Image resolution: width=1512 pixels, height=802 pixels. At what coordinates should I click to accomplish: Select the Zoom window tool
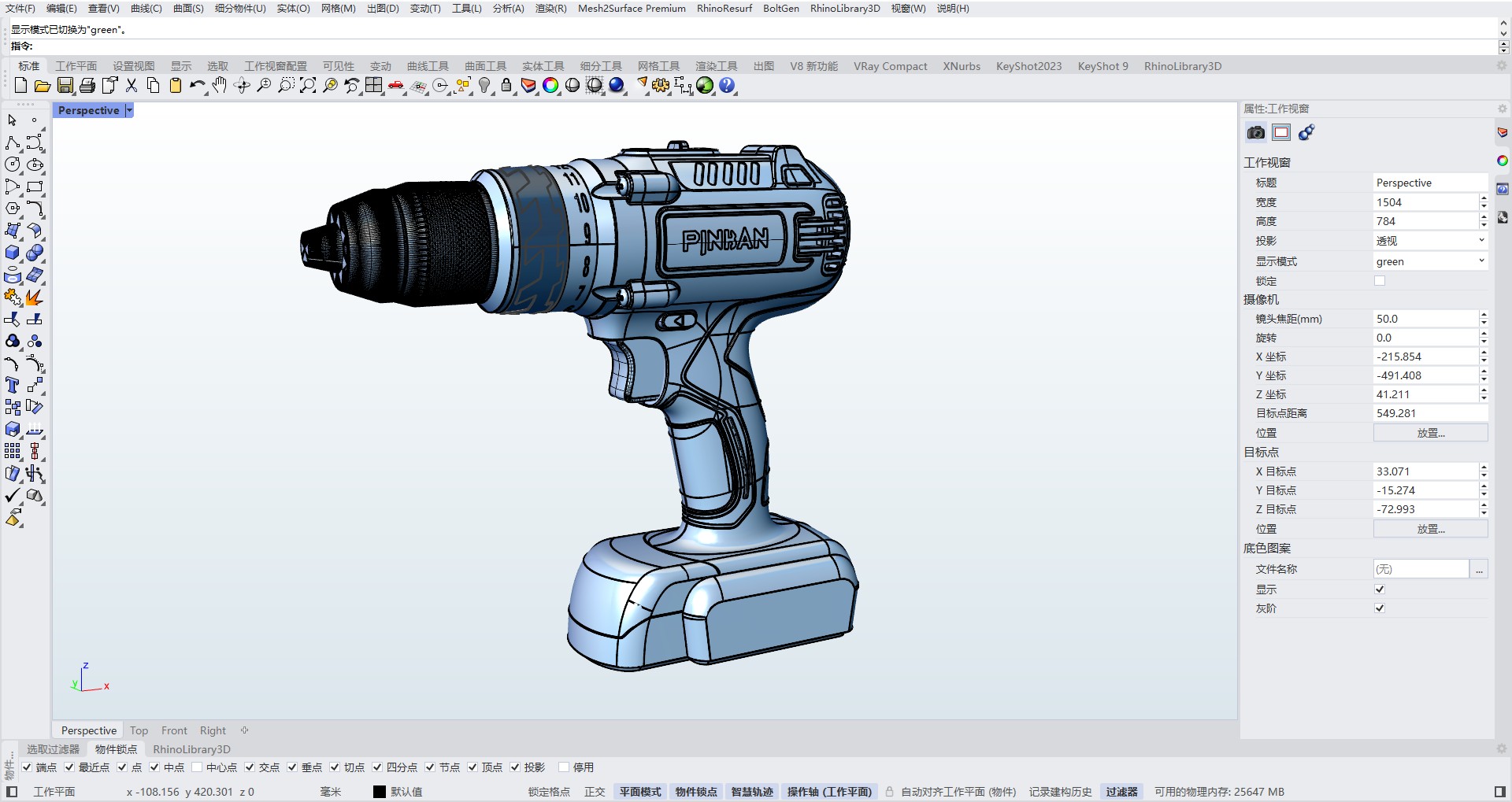[286, 86]
